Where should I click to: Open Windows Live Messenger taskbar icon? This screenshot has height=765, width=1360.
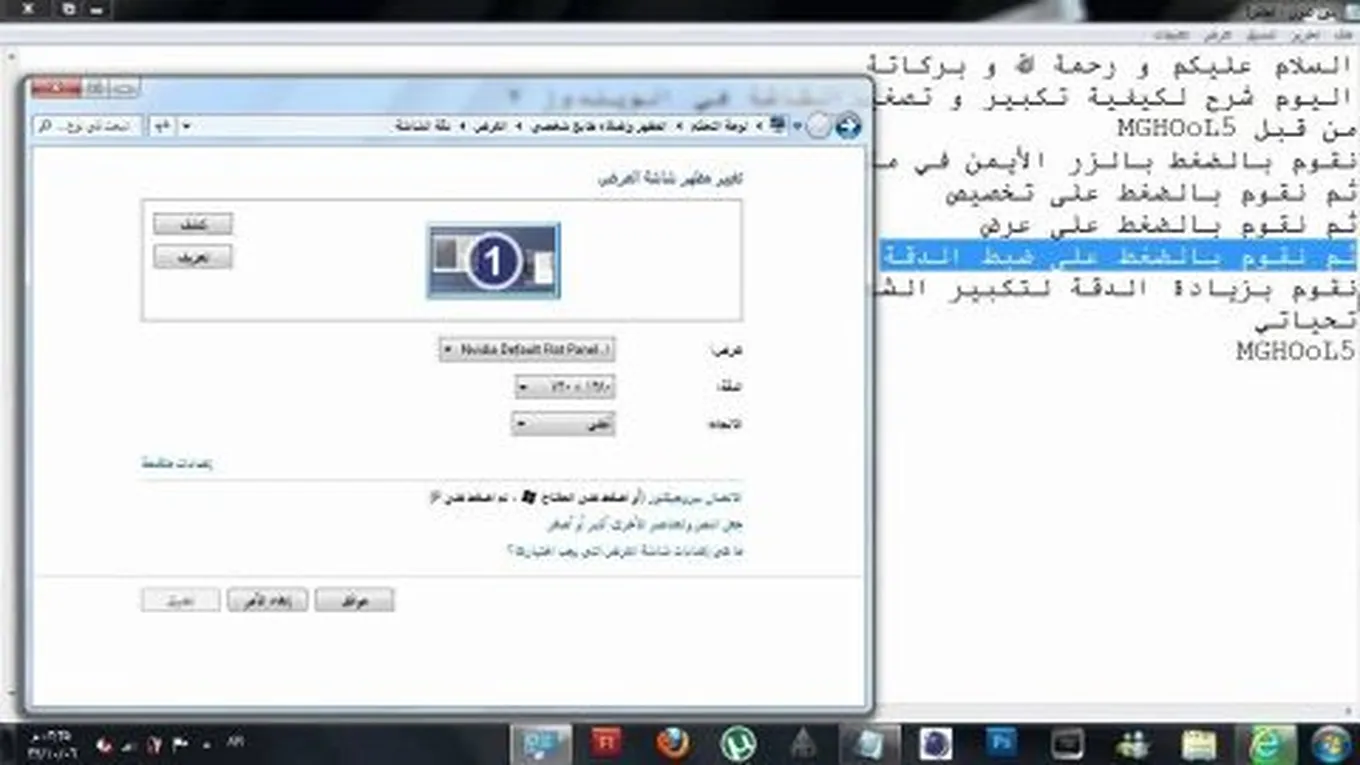coord(1133,743)
